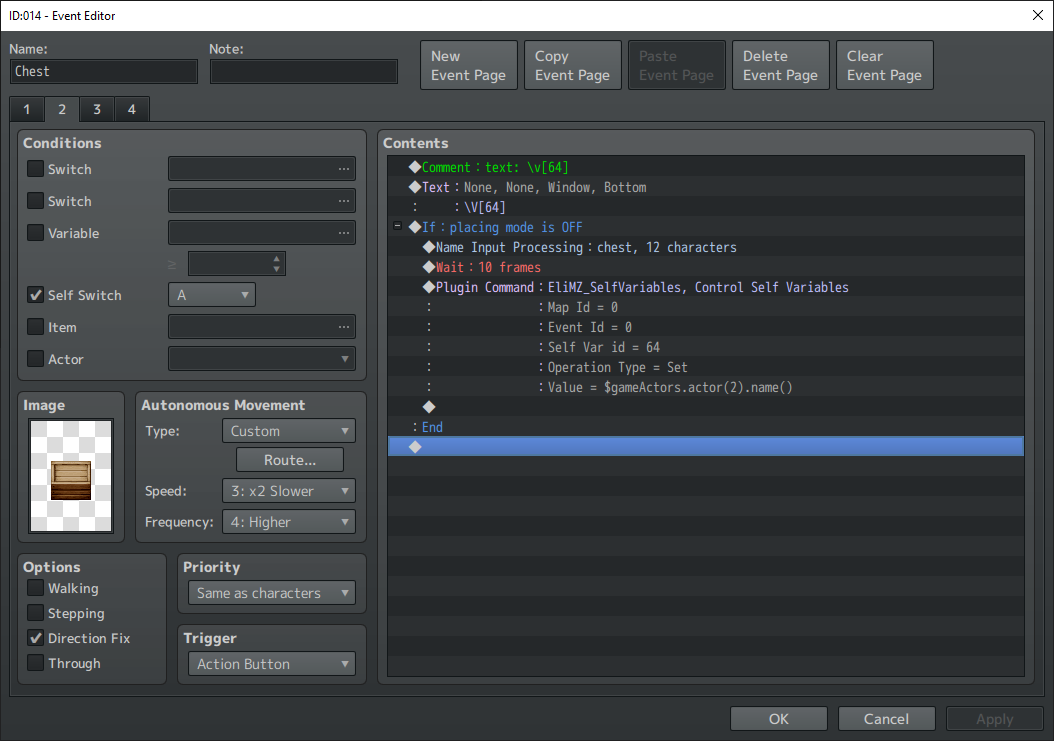Enable the Walking option checkbox
The width and height of the screenshot is (1054, 741).
36,589
